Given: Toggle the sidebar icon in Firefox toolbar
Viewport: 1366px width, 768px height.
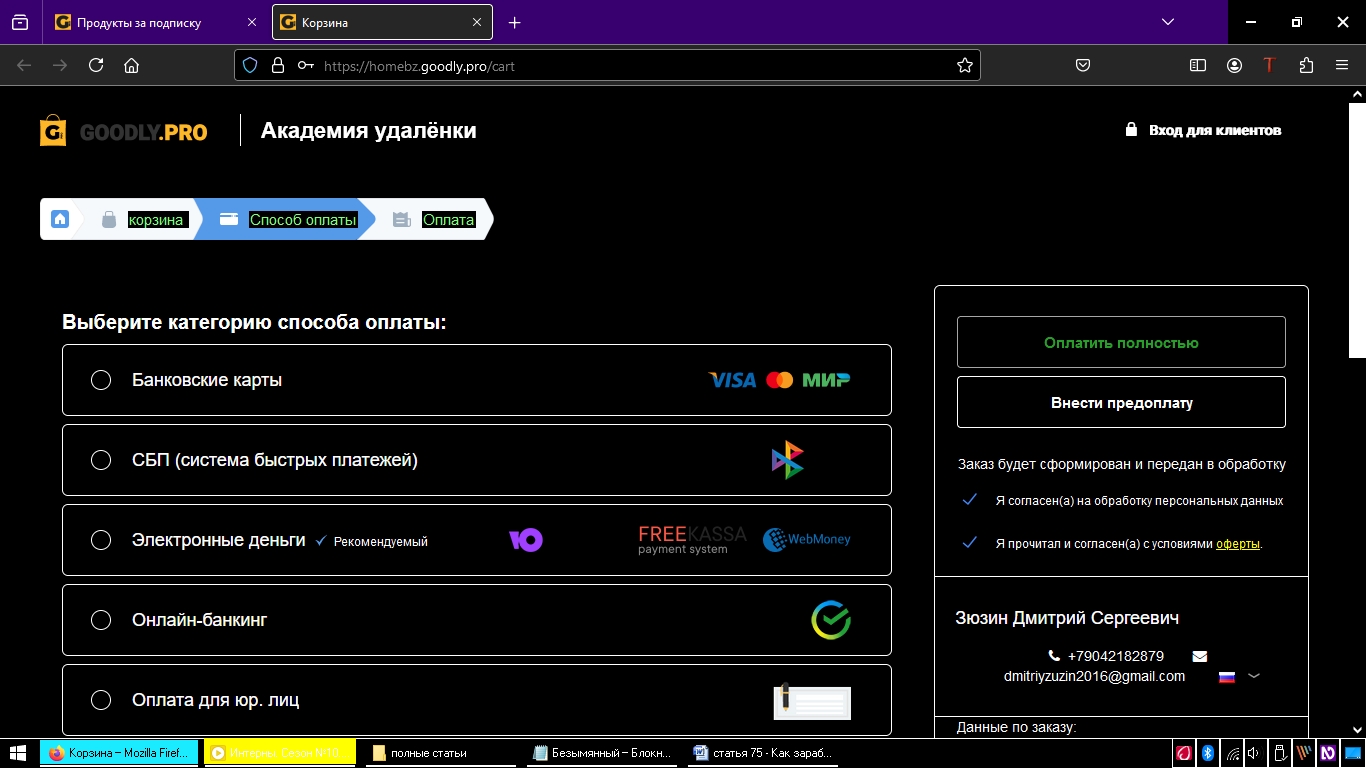Looking at the screenshot, I should (x=1198, y=65).
